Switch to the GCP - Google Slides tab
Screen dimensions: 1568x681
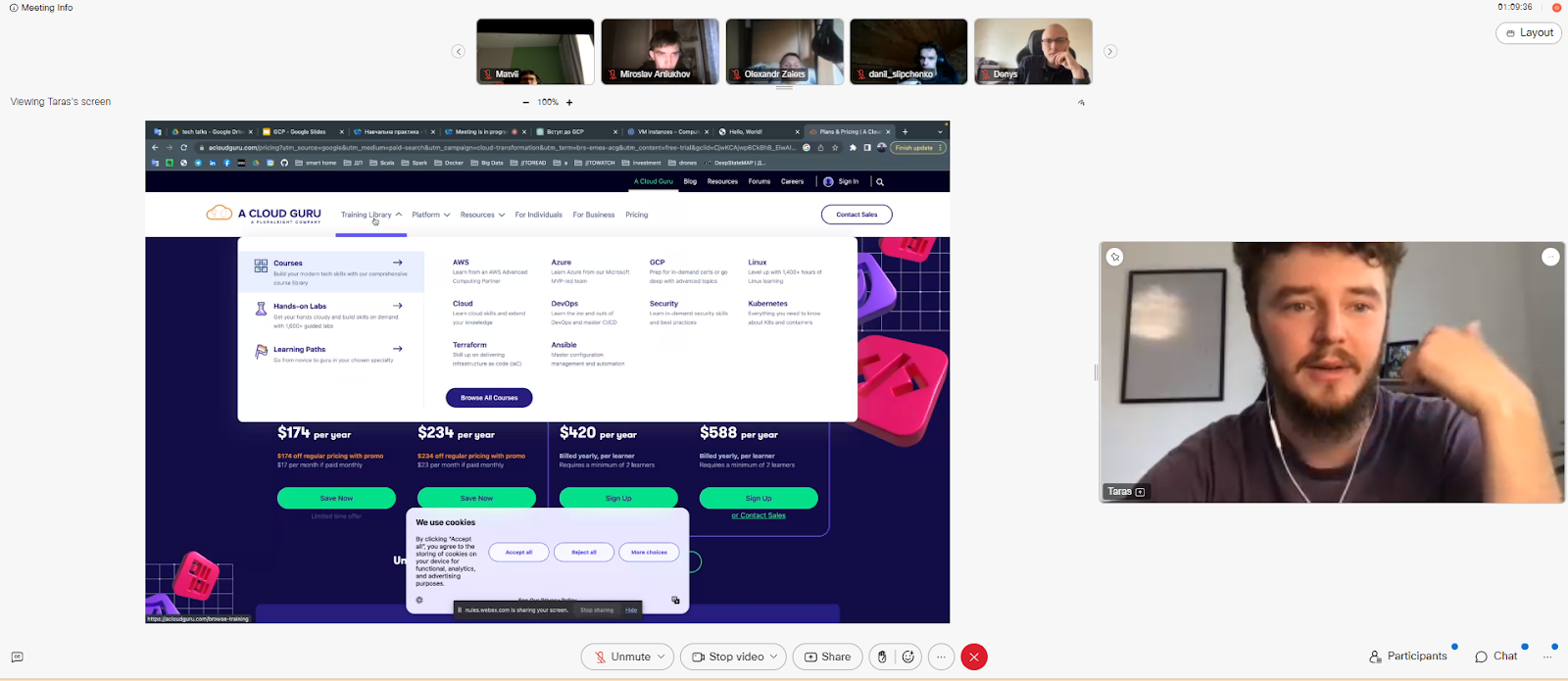pyautogui.click(x=301, y=131)
